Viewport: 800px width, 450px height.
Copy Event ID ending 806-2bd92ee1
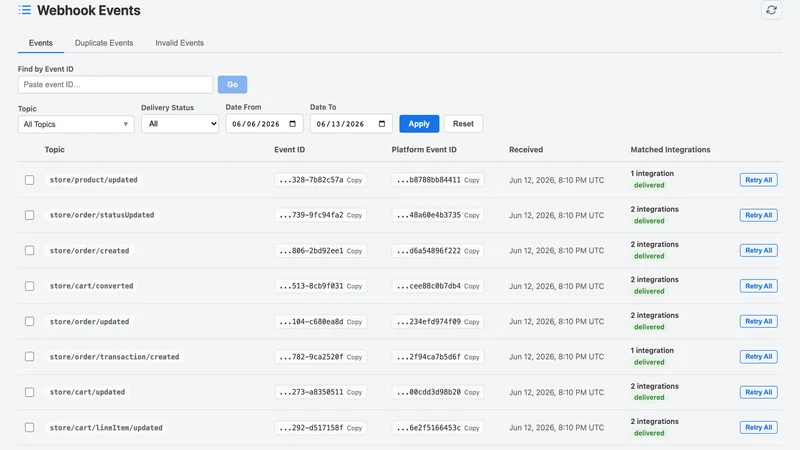pos(354,251)
